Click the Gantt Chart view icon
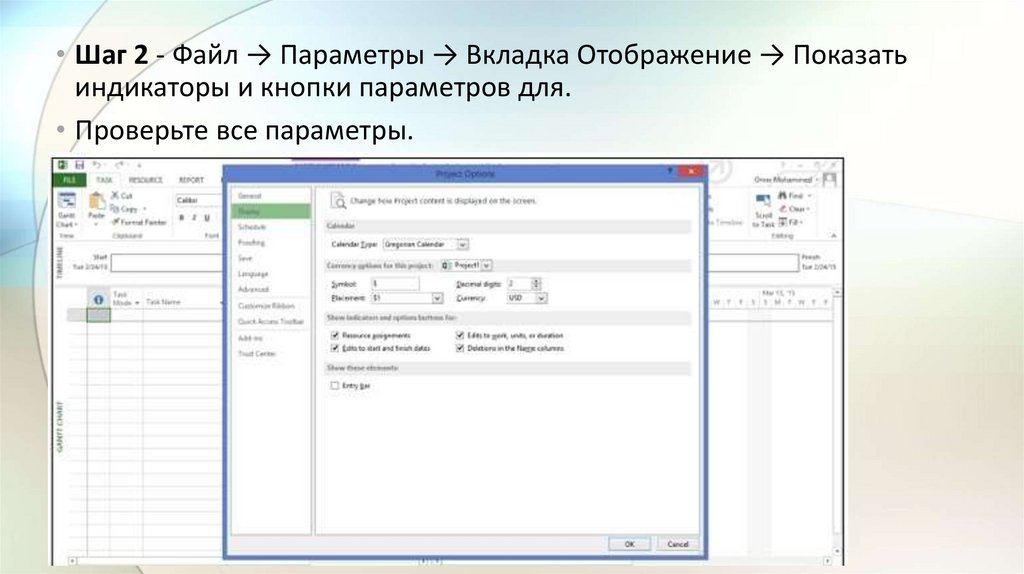 point(67,201)
